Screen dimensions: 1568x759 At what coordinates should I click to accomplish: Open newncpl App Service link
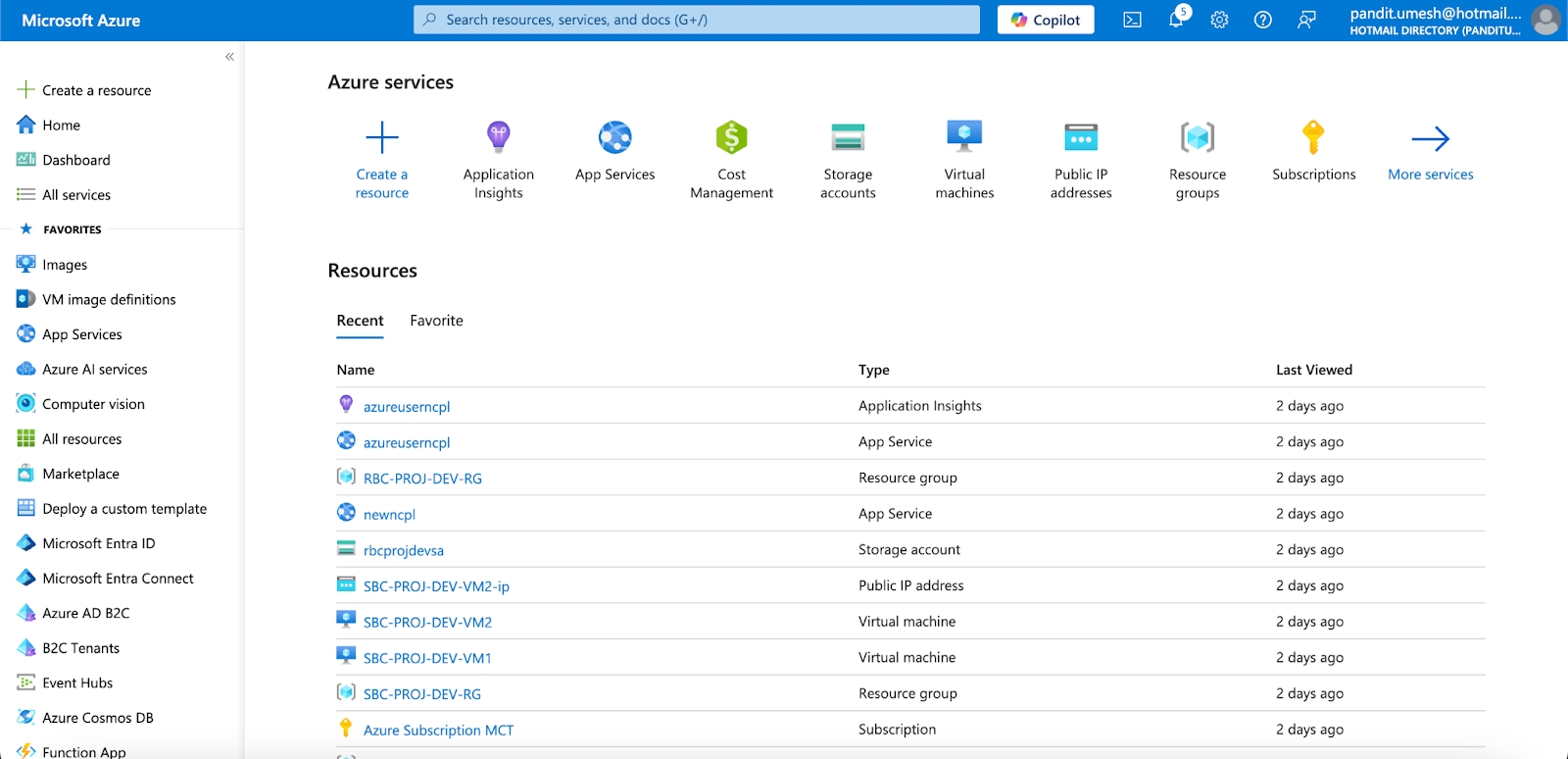tap(389, 515)
